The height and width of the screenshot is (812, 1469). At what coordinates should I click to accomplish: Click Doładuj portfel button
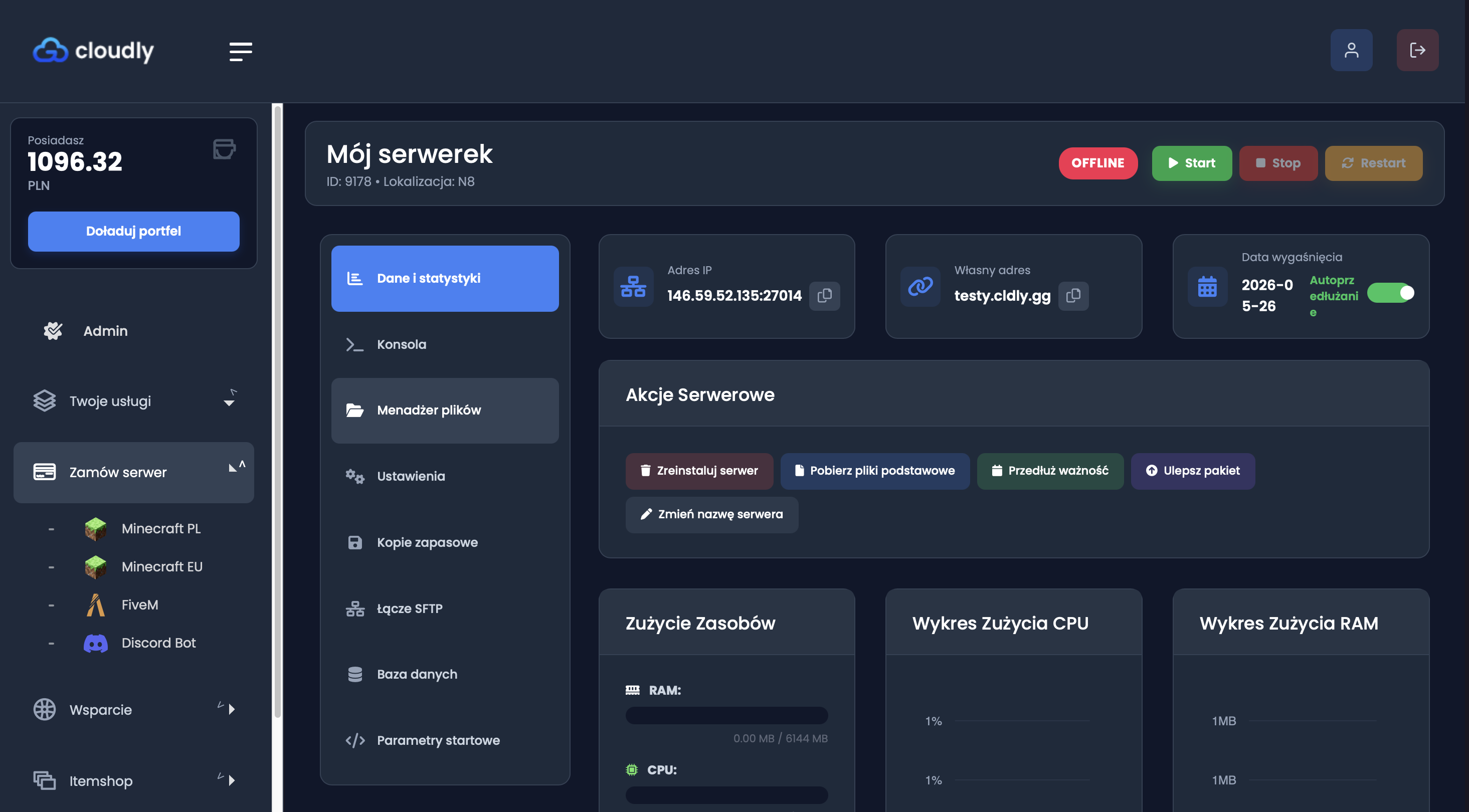pos(133,231)
